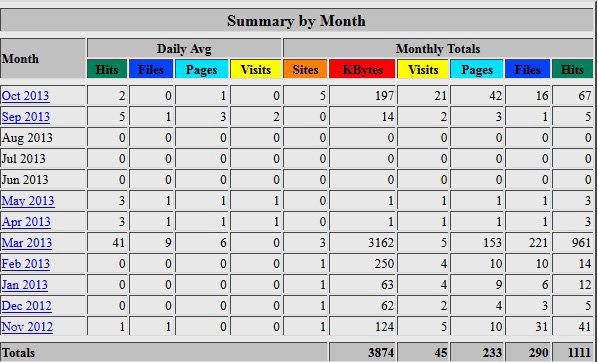Click the Feb 2013 KBytes value 250

coord(384,264)
